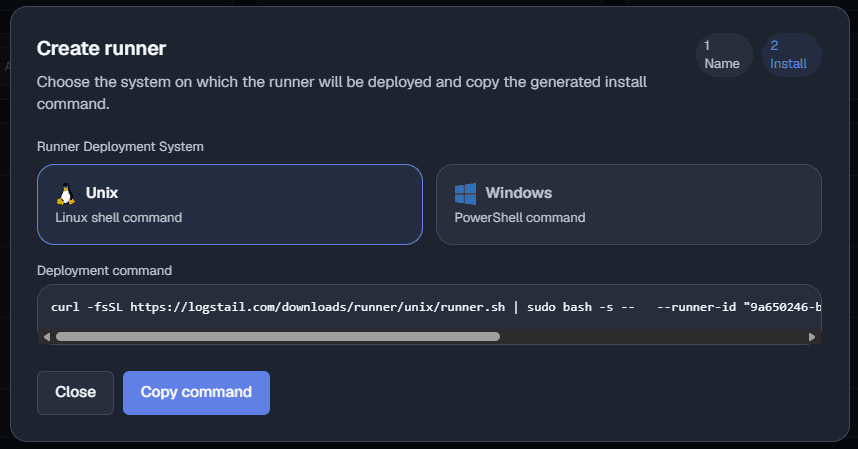Click the 'Runner Deployment System' label
Image resolution: width=858 pixels, height=449 pixels.
tap(120, 147)
